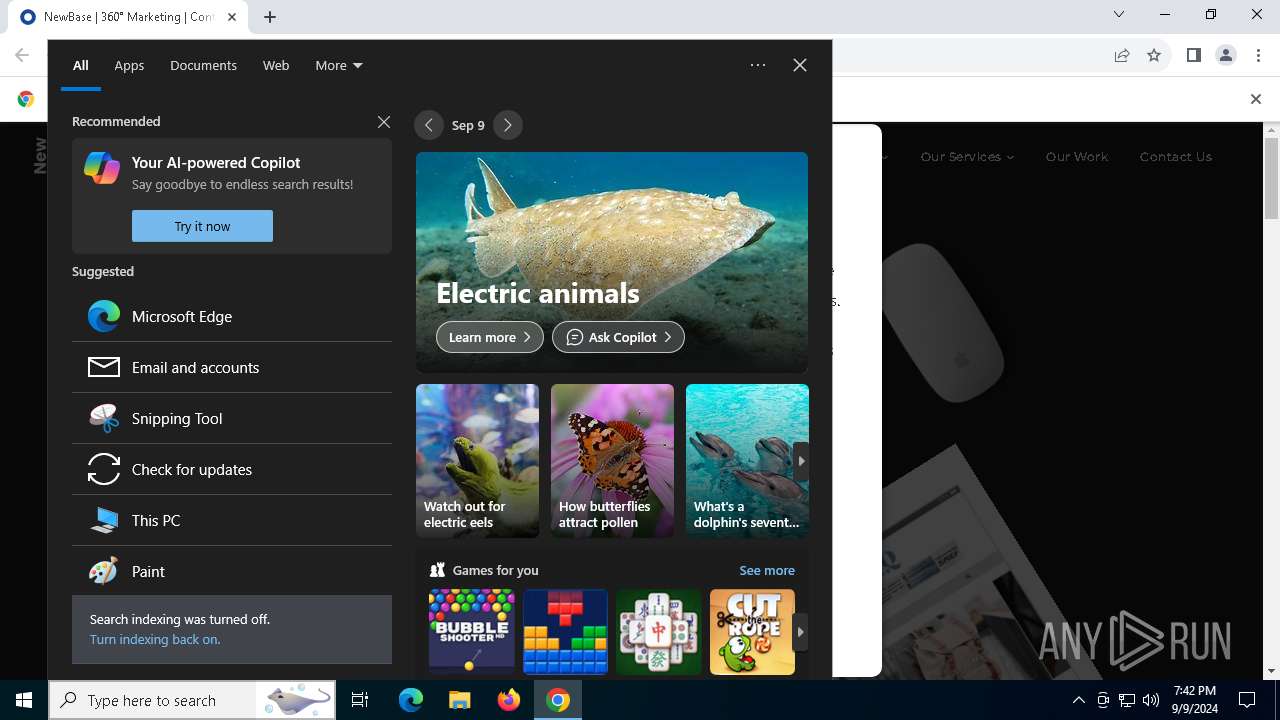The image size is (1280, 720).
Task: Open Chrome tab search dropdown arrow
Action: pyautogui.click(x=1119, y=14)
